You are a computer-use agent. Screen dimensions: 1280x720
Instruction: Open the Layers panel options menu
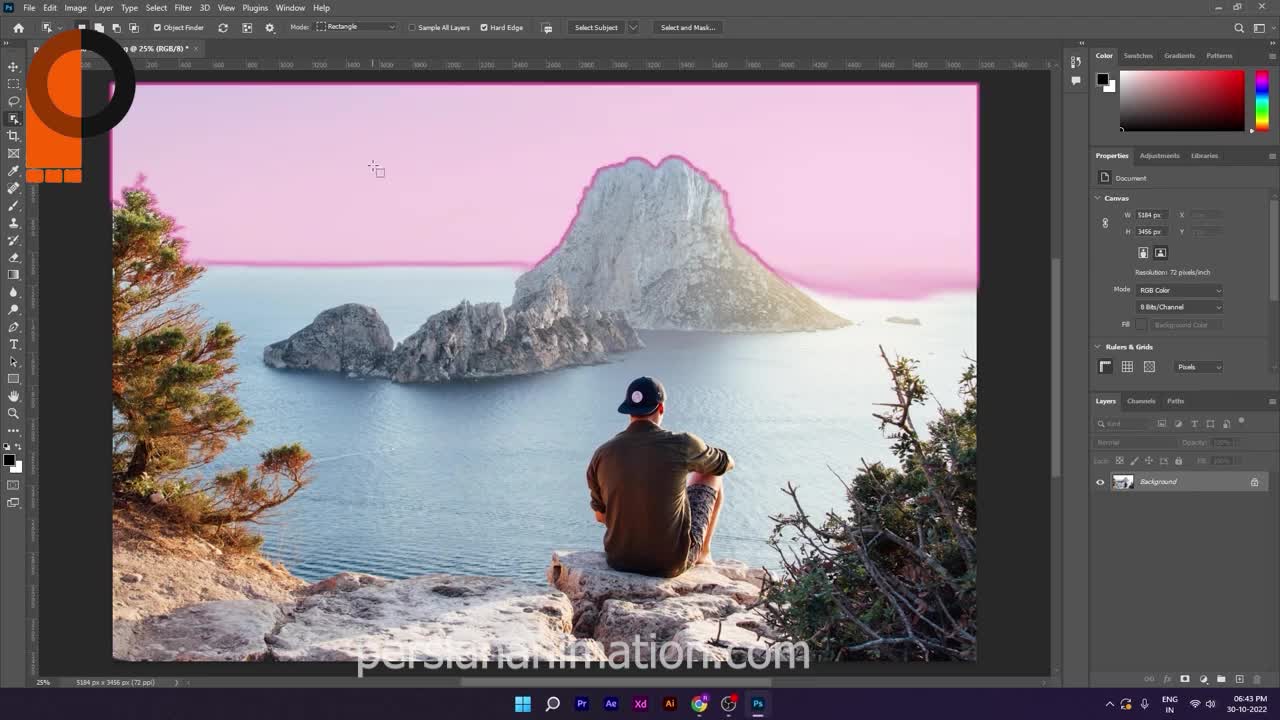pos(1272,401)
